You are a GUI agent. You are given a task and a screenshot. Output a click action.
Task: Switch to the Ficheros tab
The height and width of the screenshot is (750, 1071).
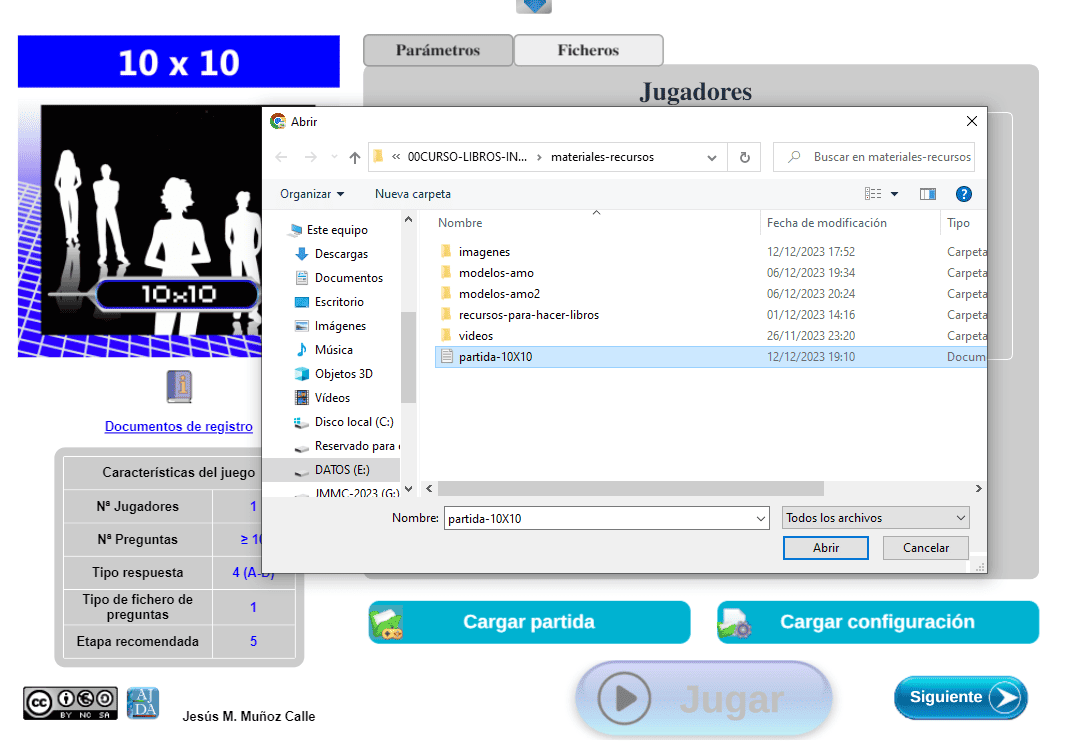(x=588, y=50)
